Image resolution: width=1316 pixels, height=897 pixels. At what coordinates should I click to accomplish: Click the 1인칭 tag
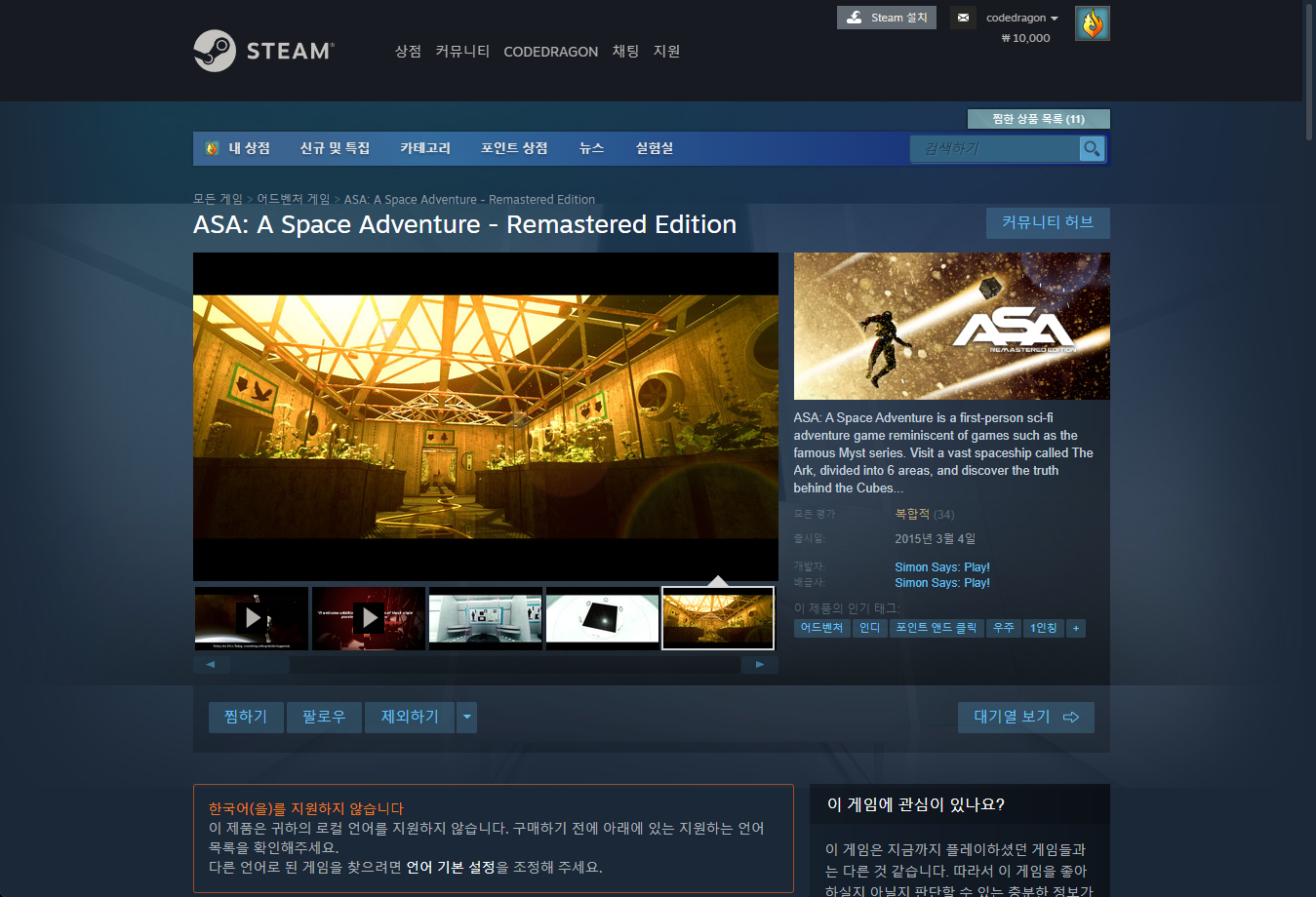coord(1044,628)
